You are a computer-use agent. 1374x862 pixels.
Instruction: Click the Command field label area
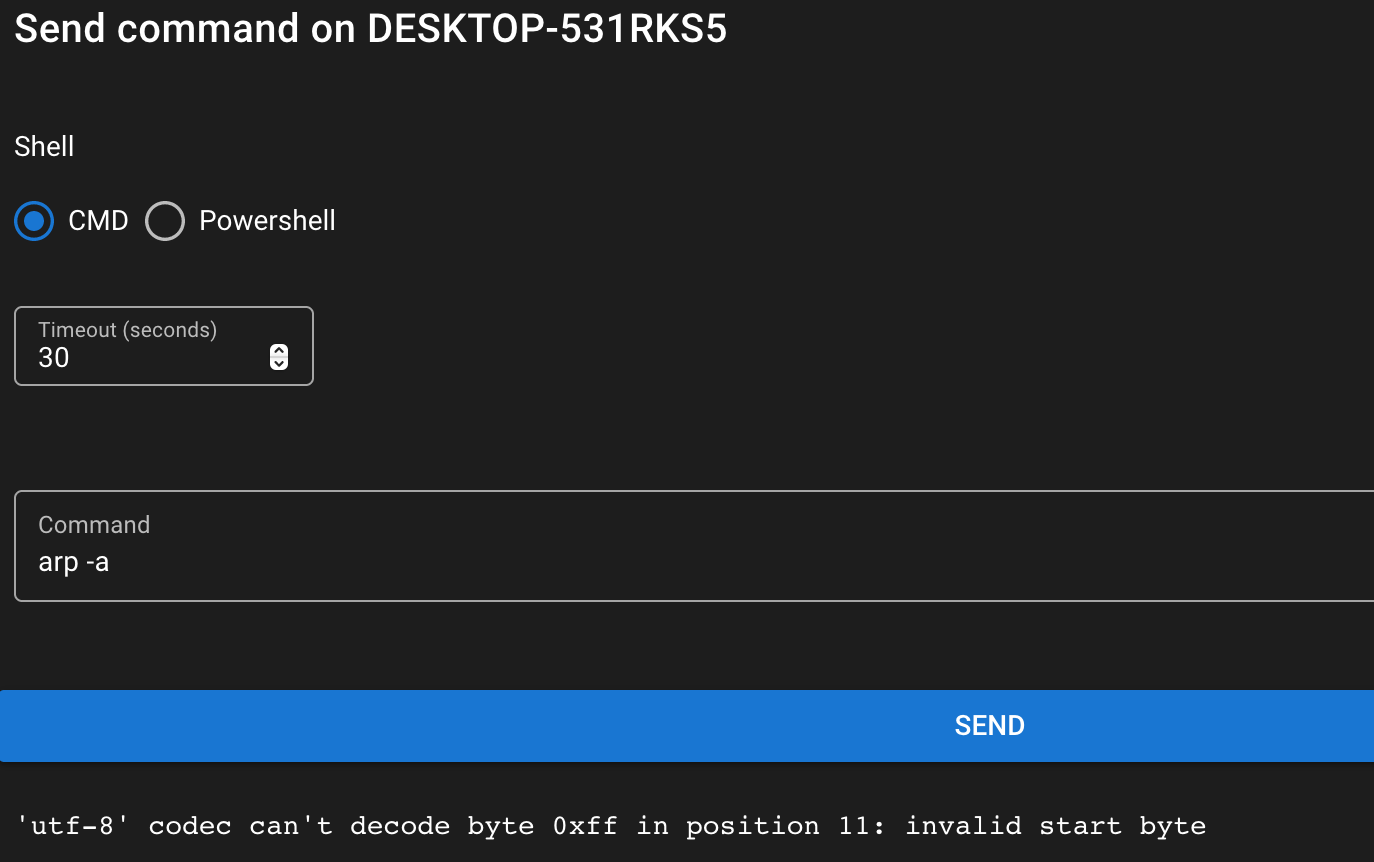(x=94, y=524)
